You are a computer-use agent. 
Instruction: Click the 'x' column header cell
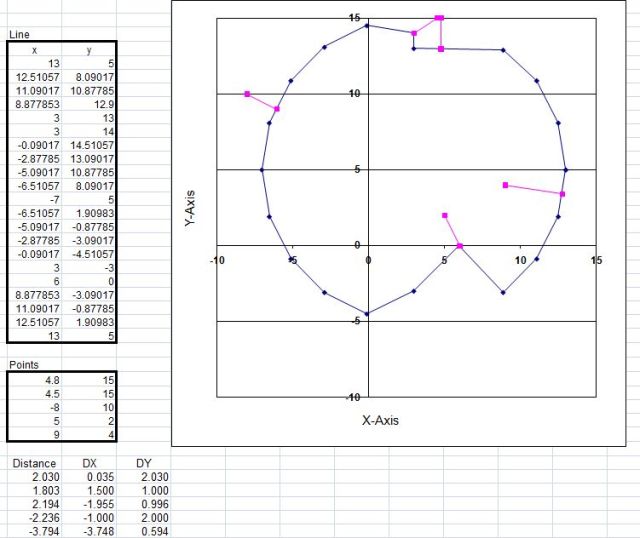(35, 48)
